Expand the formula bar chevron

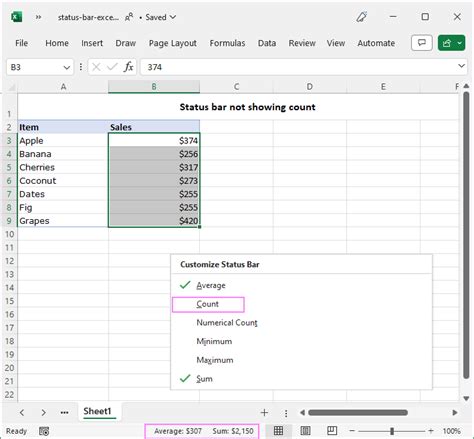click(462, 66)
